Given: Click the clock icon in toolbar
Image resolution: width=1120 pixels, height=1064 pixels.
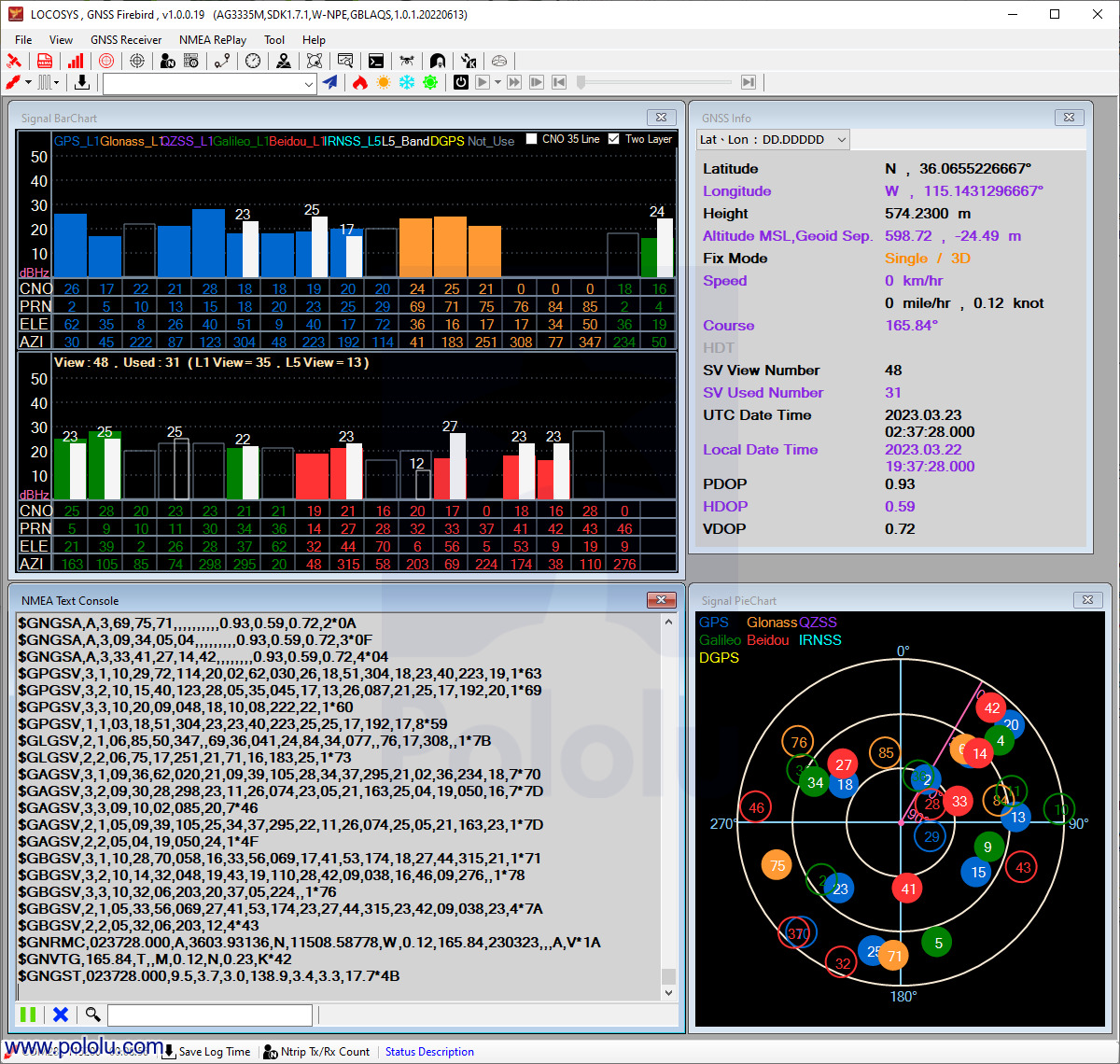Looking at the screenshot, I should [253, 62].
